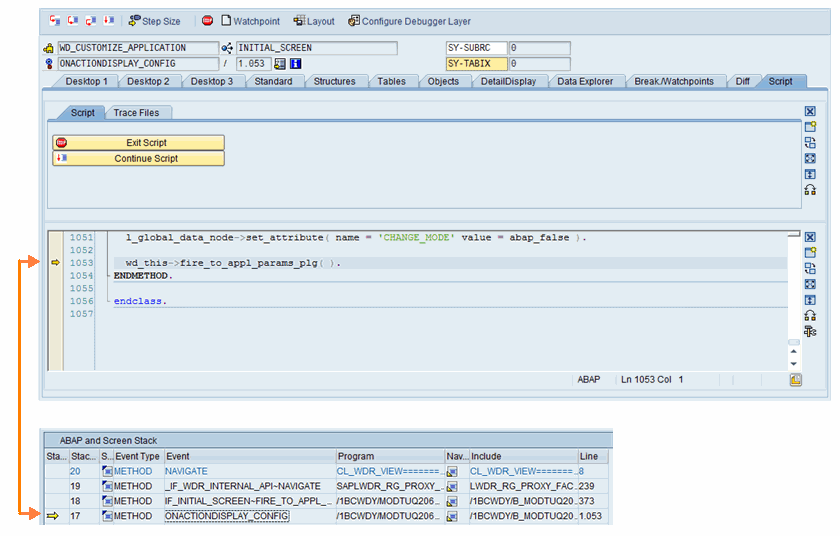
Task: Click the source editor scroll down arrow
Action: 794,365
